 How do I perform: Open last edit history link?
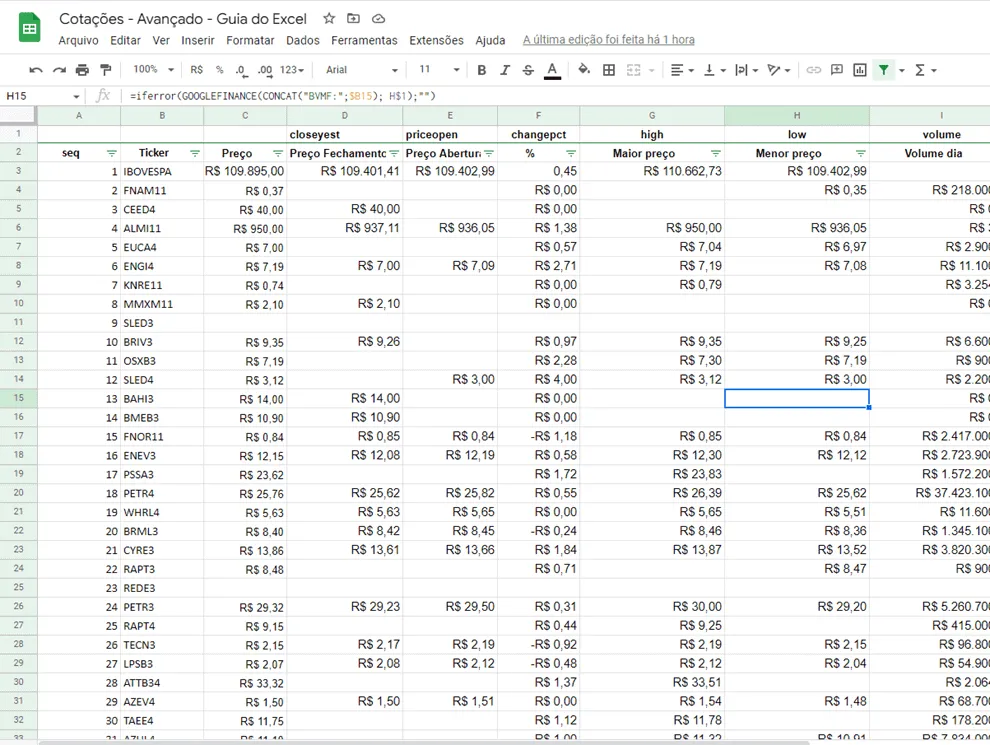609,40
